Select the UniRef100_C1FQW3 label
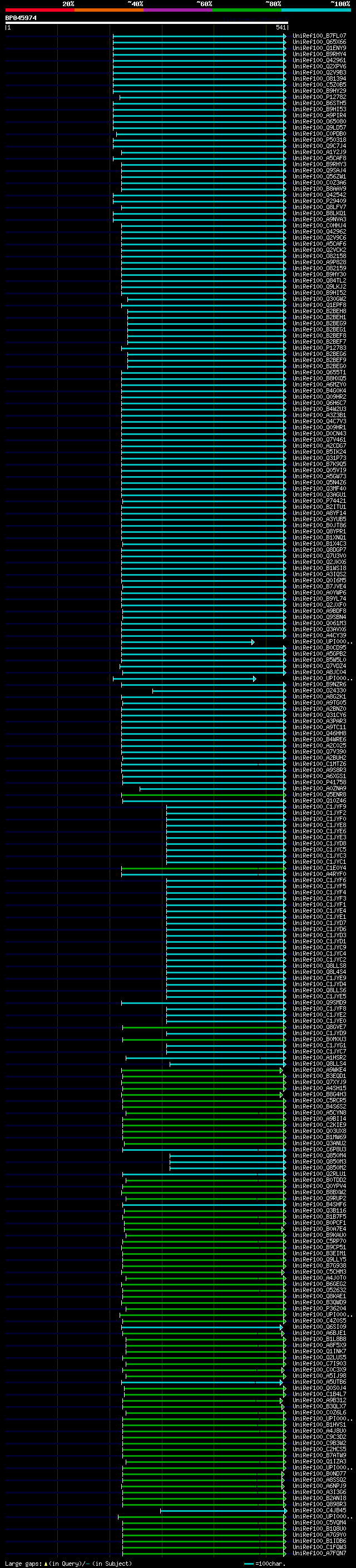This screenshot has width=356, height=1568. (x=319, y=1547)
